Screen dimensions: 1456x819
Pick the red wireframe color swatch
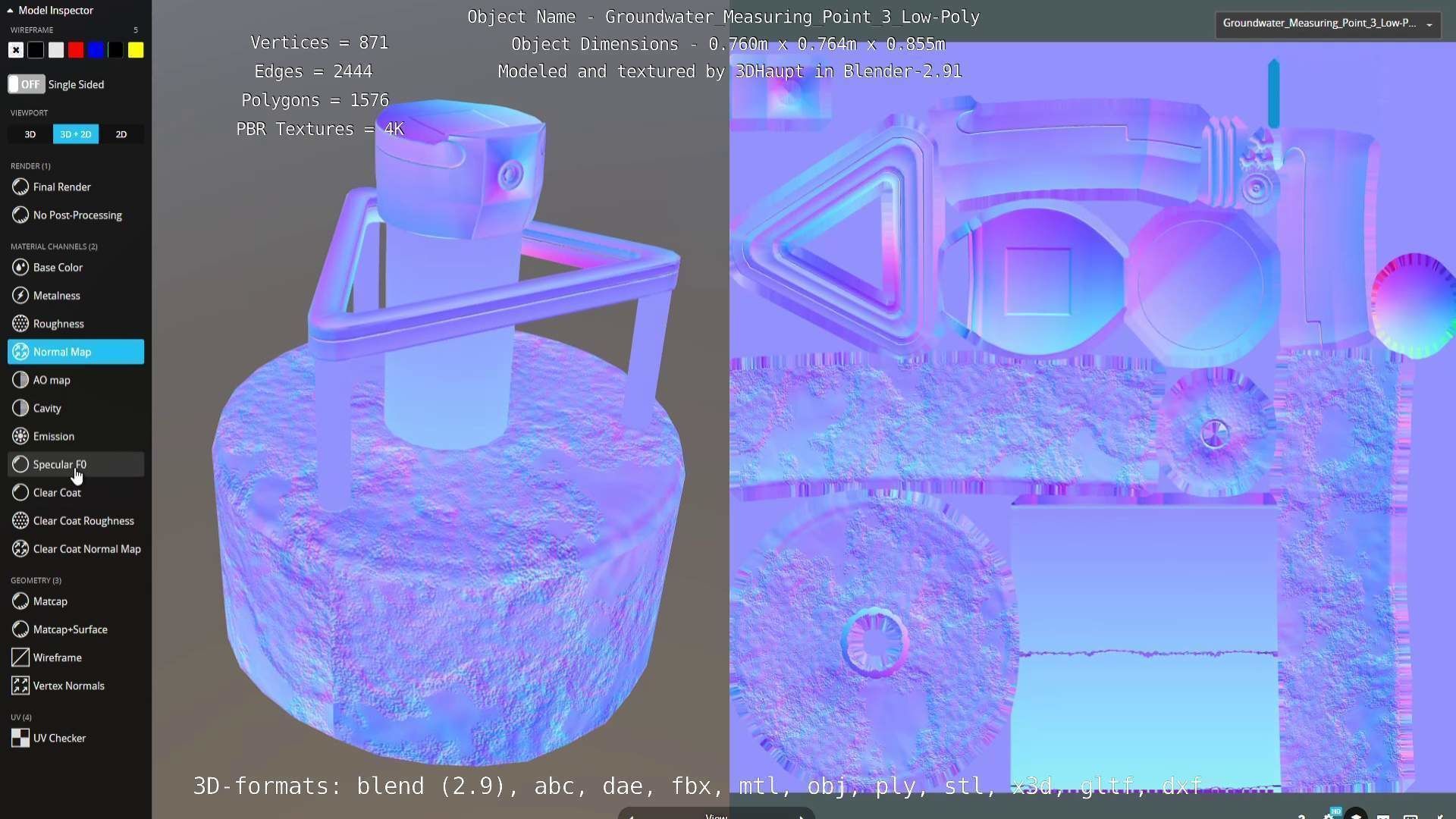[76, 50]
